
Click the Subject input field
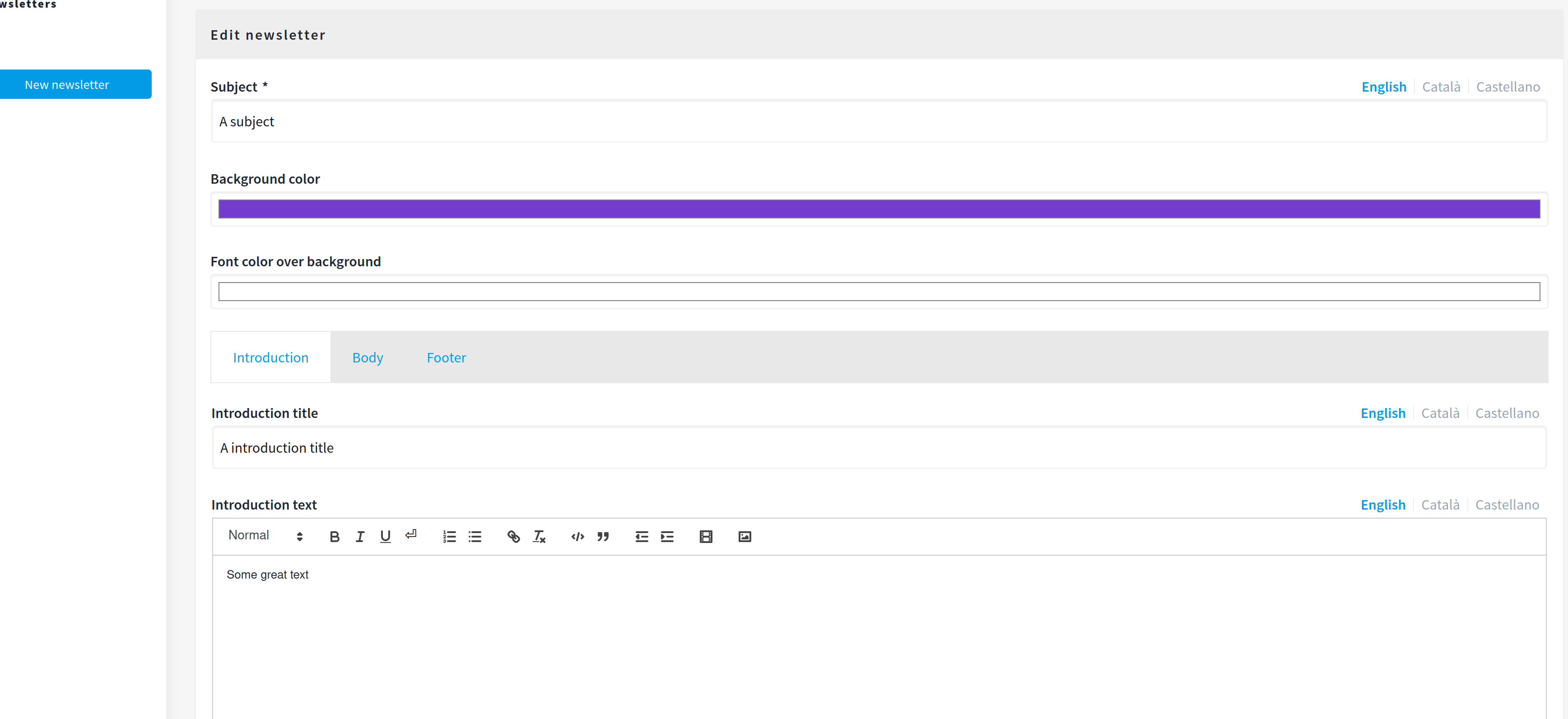[879, 120]
